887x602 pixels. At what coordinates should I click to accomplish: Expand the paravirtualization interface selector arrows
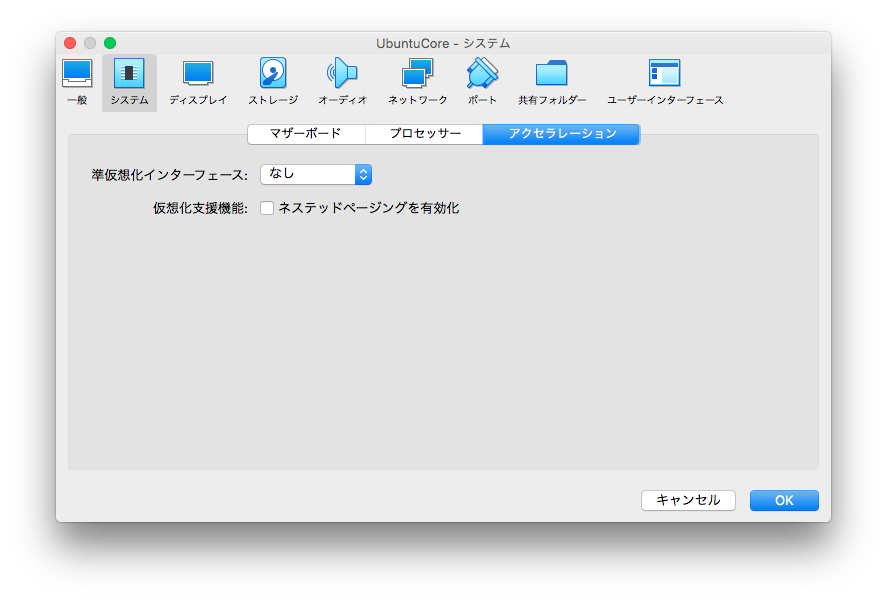tap(363, 174)
